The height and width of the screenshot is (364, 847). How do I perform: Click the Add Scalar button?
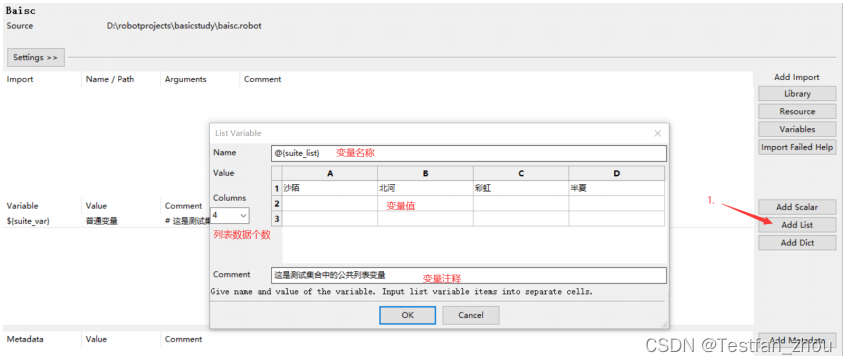(x=797, y=207)
